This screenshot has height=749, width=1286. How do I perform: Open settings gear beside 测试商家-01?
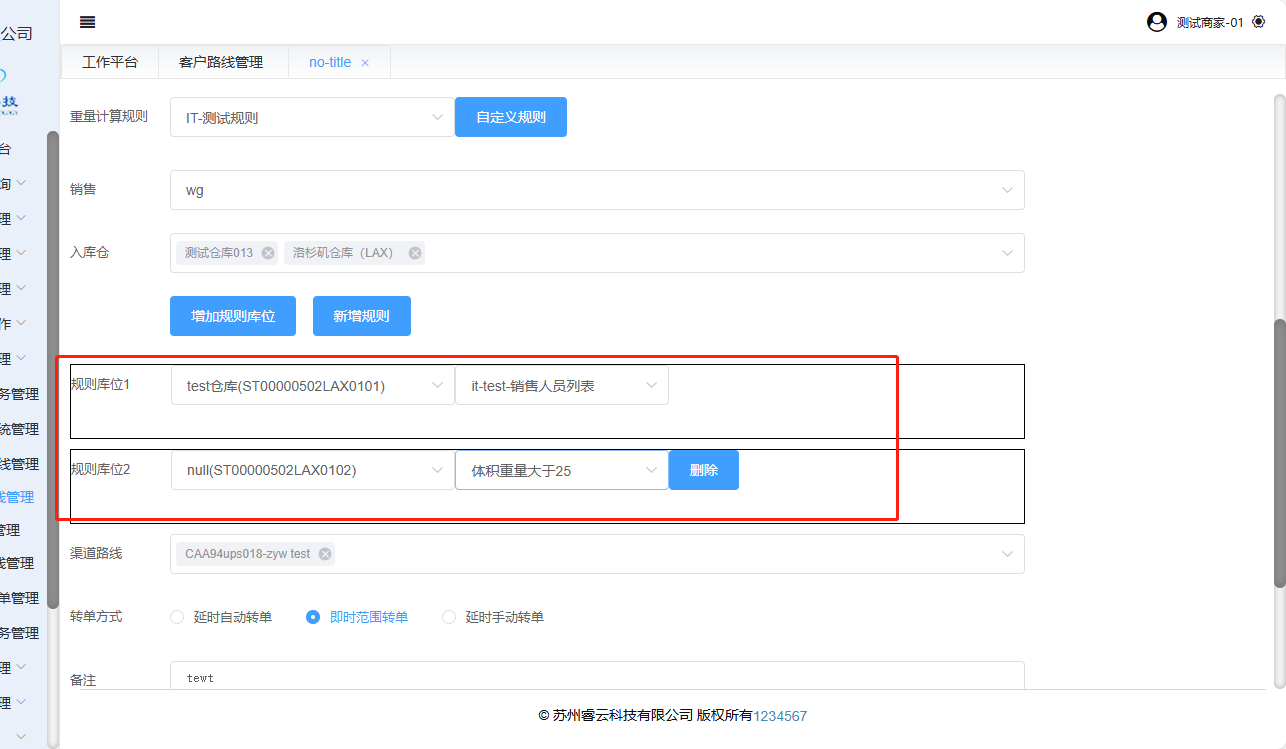click(x=1258, y=22)
